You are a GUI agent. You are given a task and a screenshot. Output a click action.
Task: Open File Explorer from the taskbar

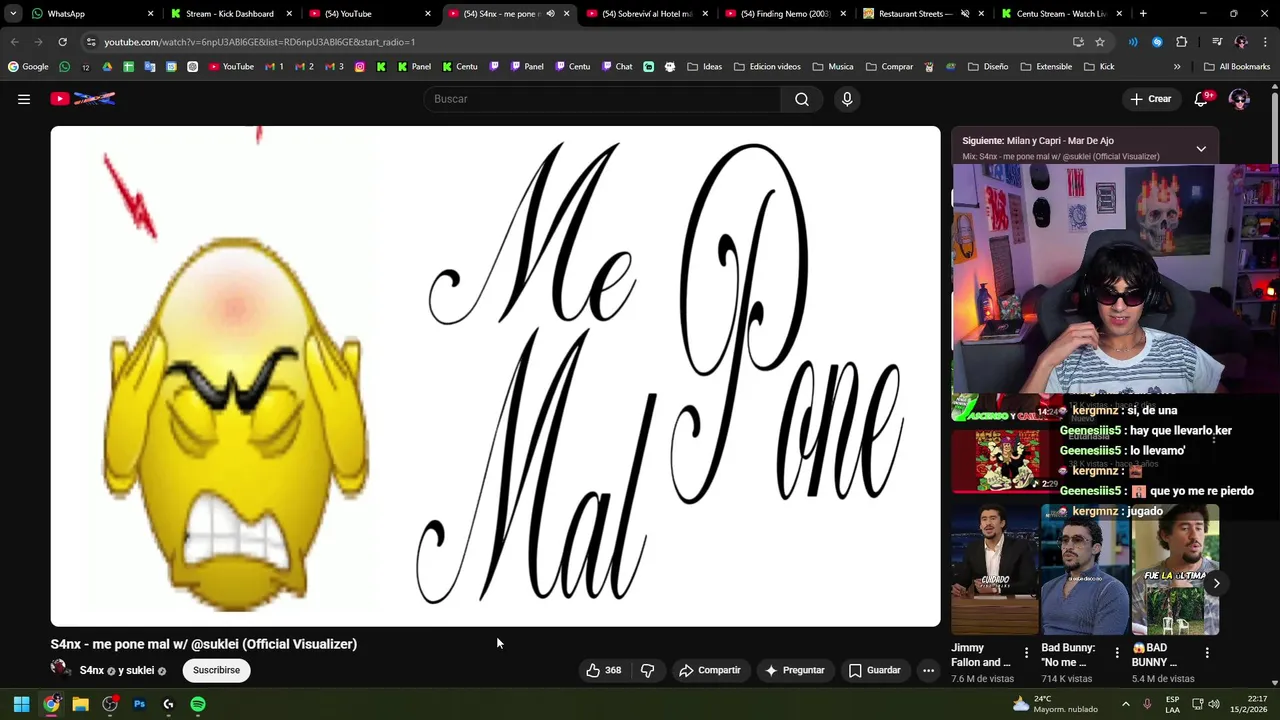coord(80,704)
